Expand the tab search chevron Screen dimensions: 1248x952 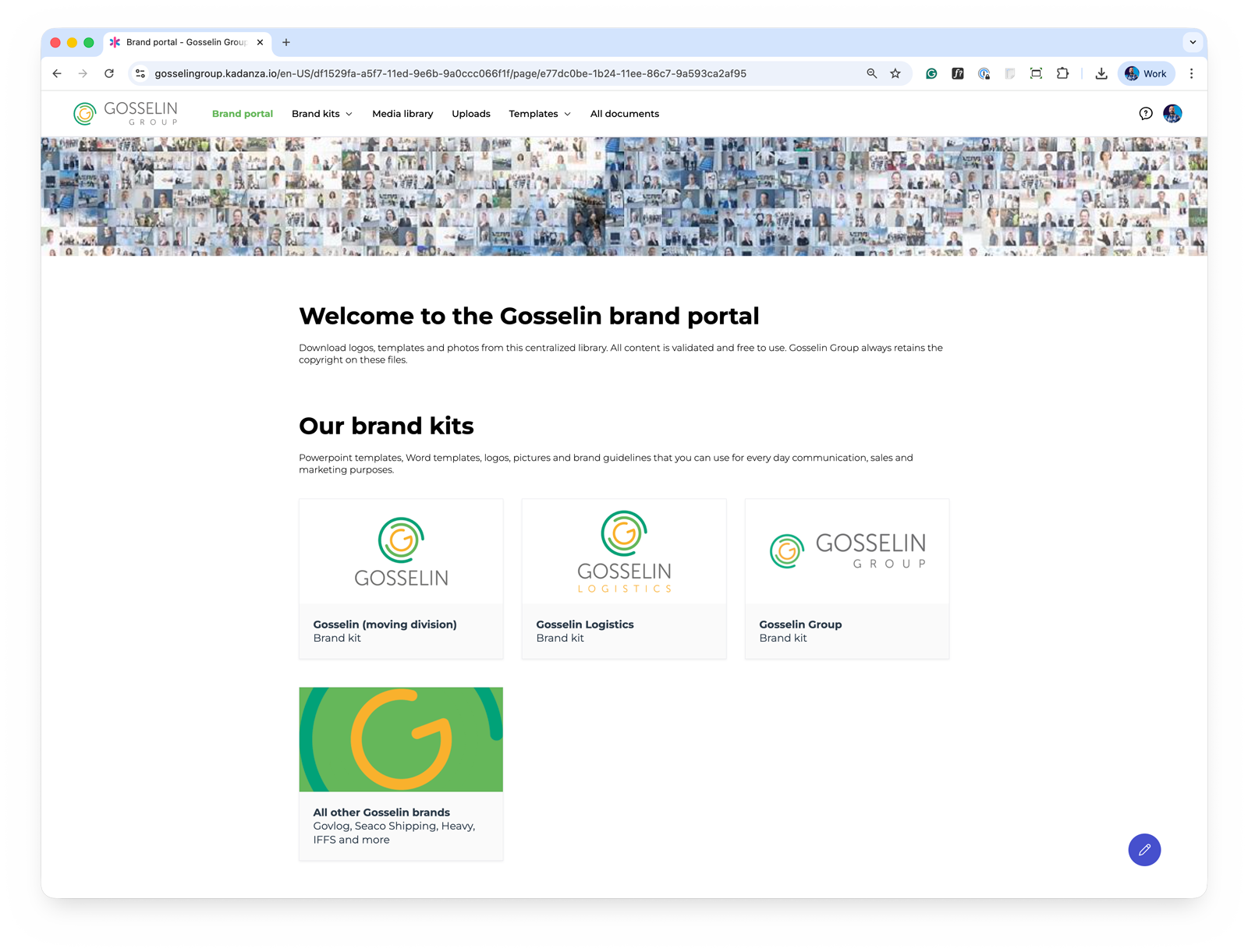1193,42
